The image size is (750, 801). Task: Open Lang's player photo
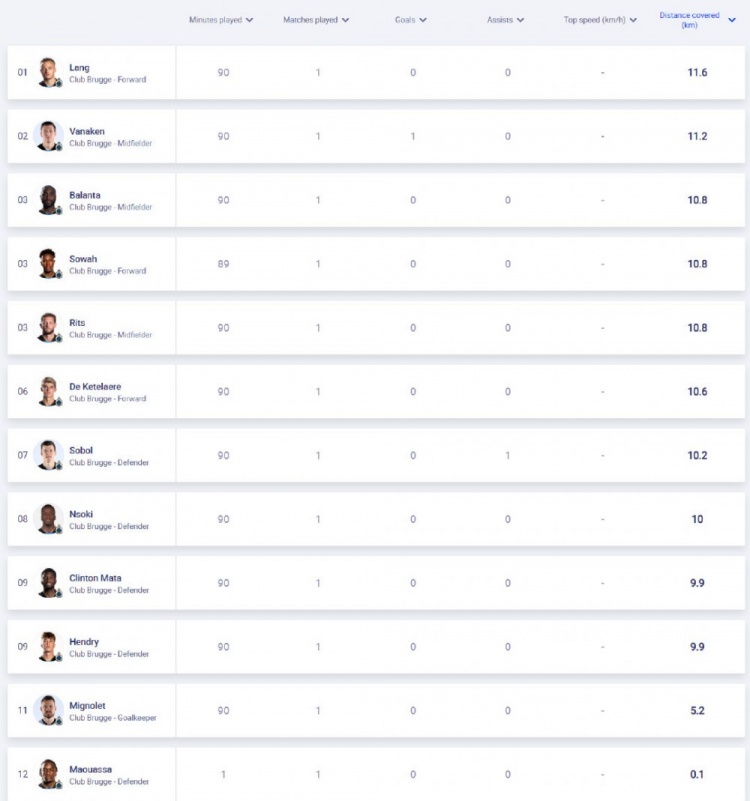pyautogui.click(x=49, y=72)
